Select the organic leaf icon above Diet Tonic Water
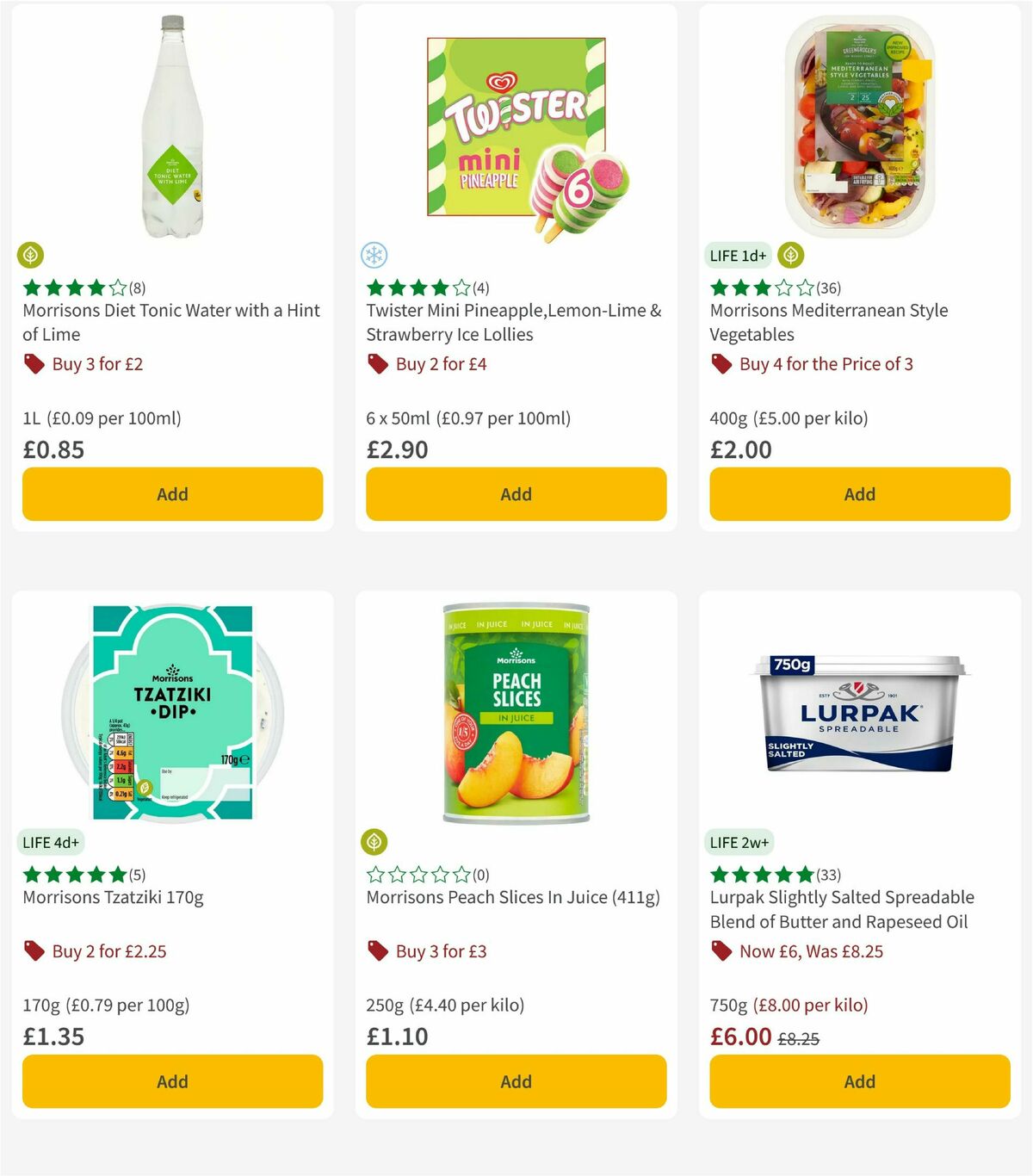The image size is (1033, 1176). [31, 255]
